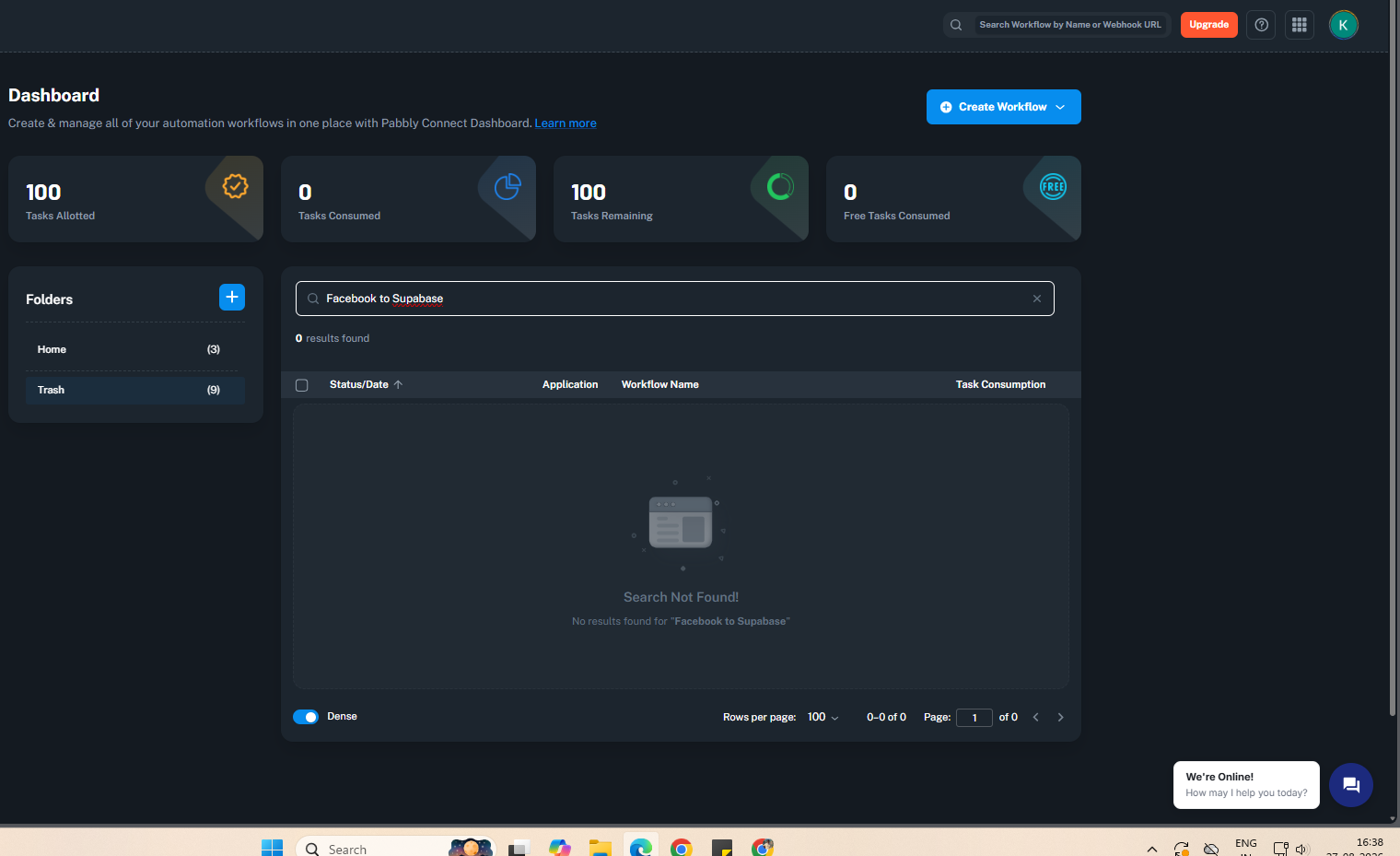Click the Windows taskbar Search box

396,848
